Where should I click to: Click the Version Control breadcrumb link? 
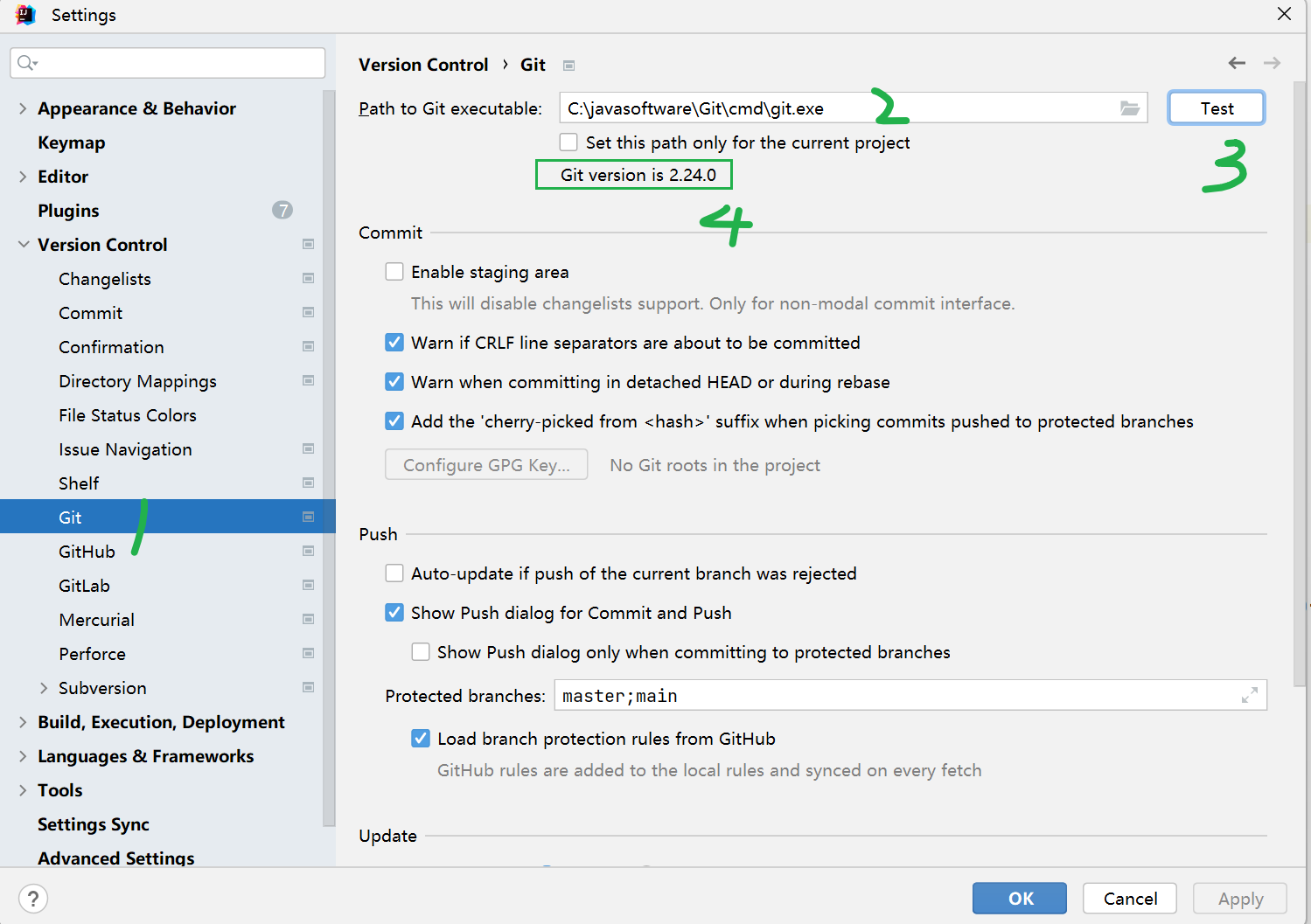click(x=423, y=65)
